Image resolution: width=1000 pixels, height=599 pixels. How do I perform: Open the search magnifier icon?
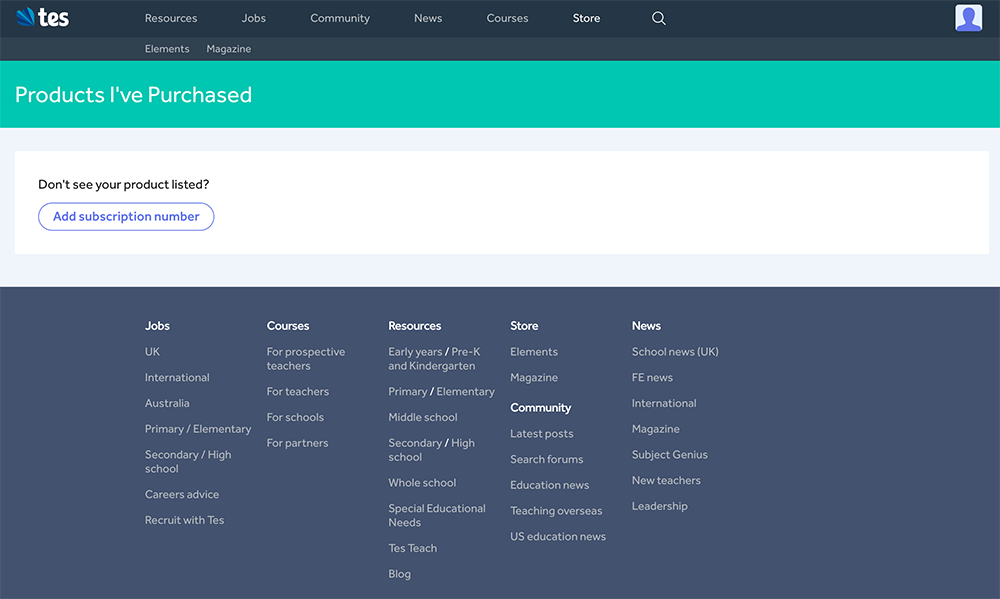[658, 18]
